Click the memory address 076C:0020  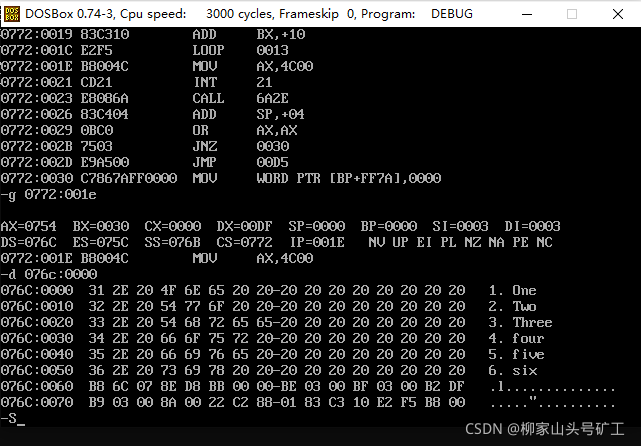pyautogui.click(x=37, y=322)
